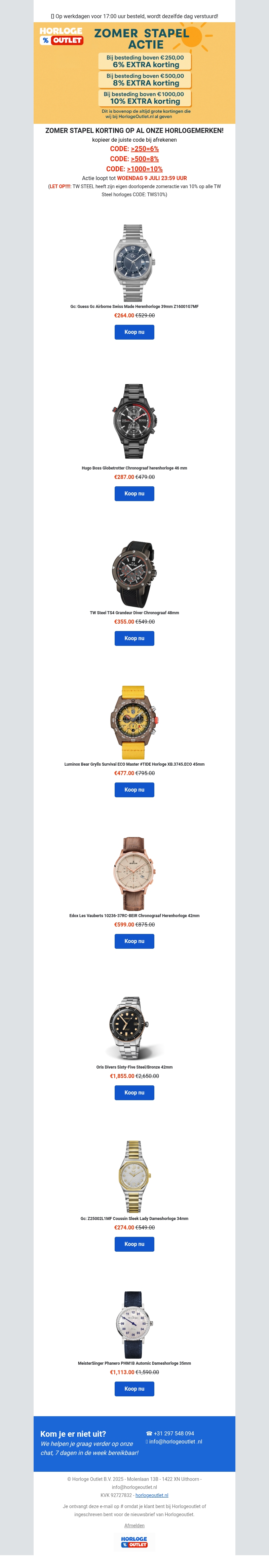Screen dimensions: 269x1568
Task: Select the yellow Luminox Bear Grylls watch image
Action: 134,722
